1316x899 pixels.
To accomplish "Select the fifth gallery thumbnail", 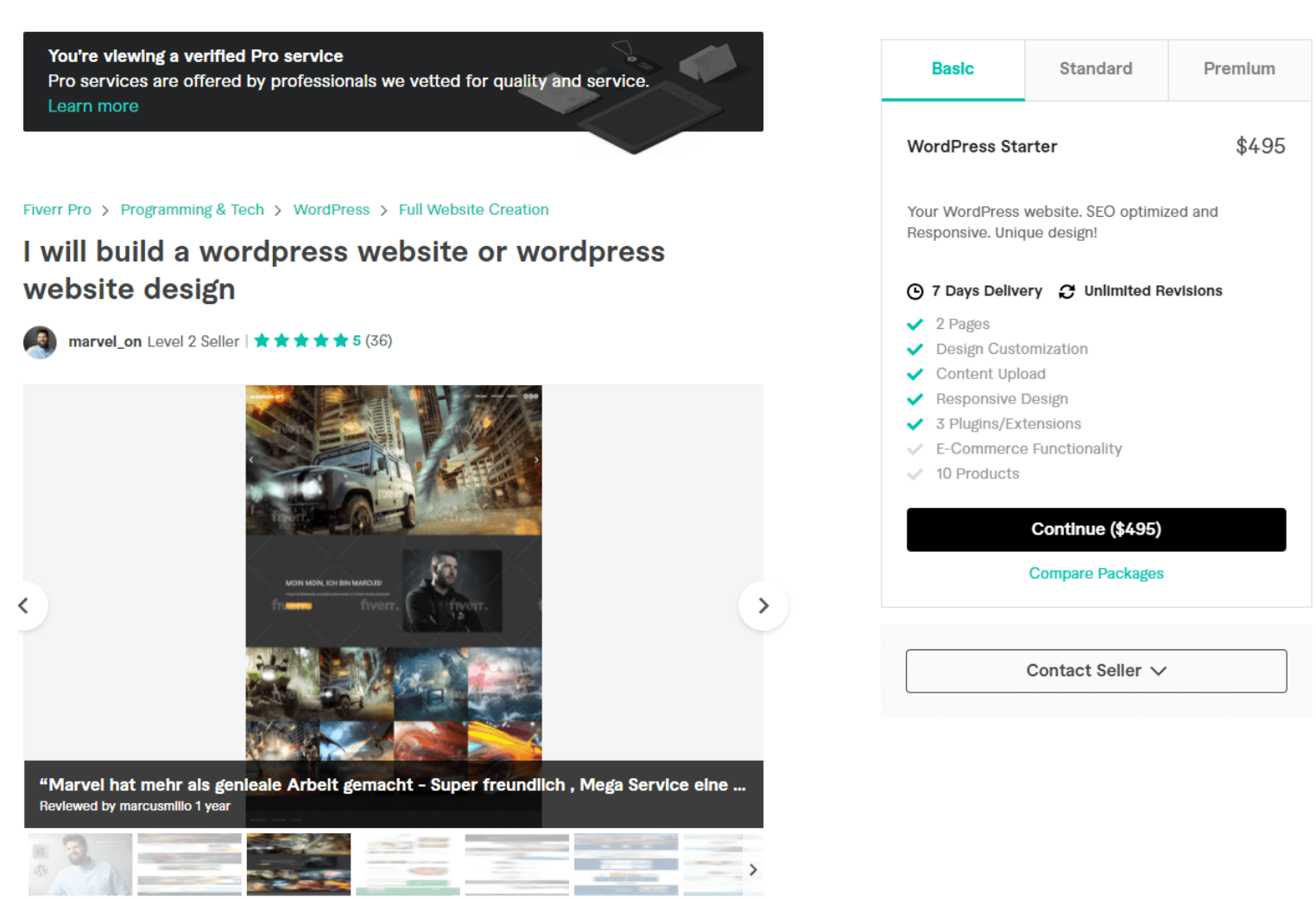I will [x=517, y=864].
